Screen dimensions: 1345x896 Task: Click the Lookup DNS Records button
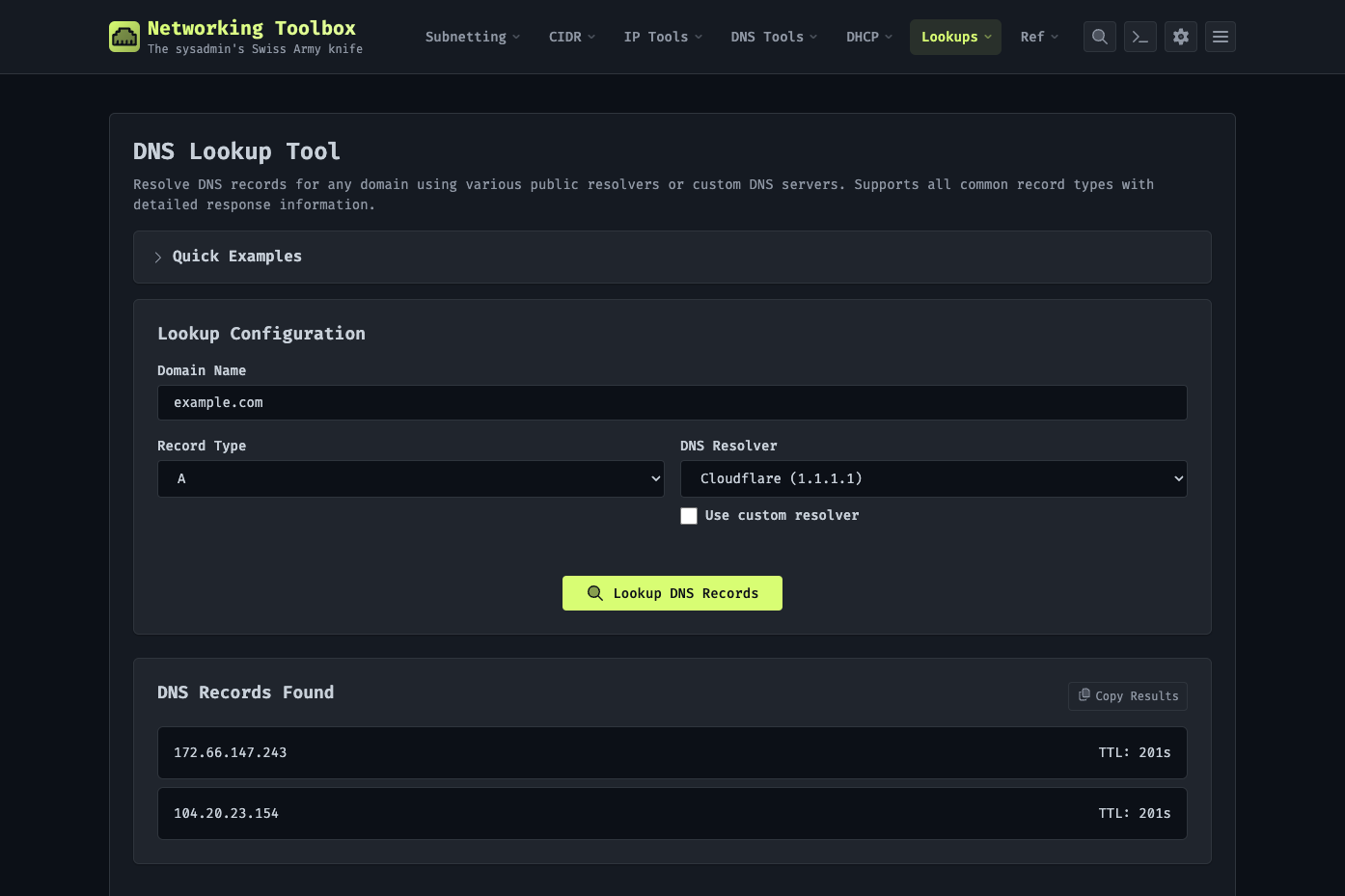[x=672, y=593]
